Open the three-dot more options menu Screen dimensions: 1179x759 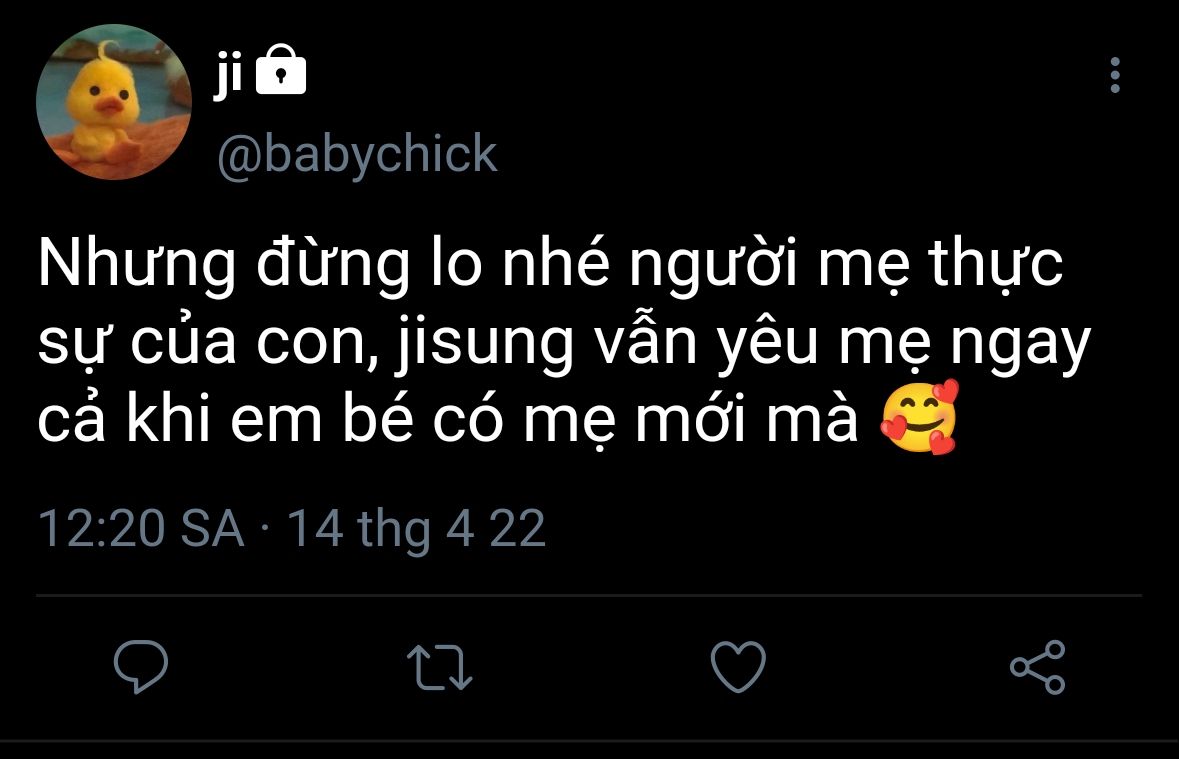(1115, 75)
